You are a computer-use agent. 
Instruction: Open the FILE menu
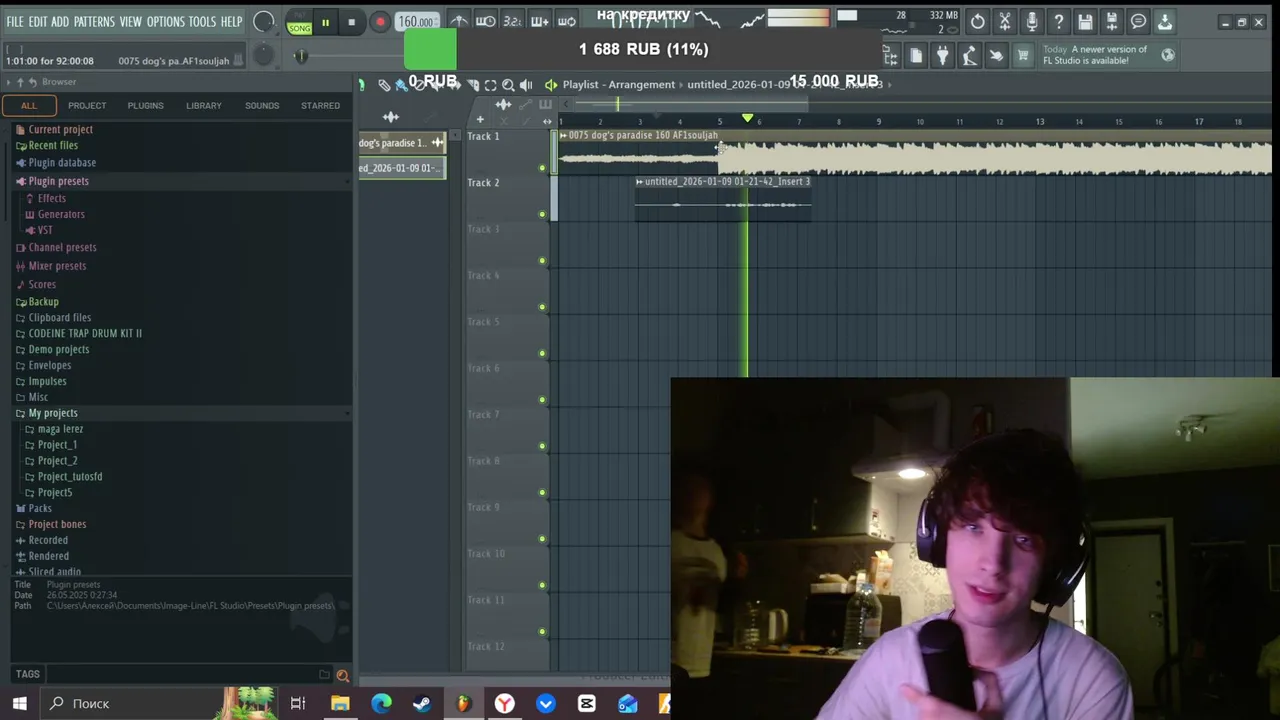tap(15, 22)
